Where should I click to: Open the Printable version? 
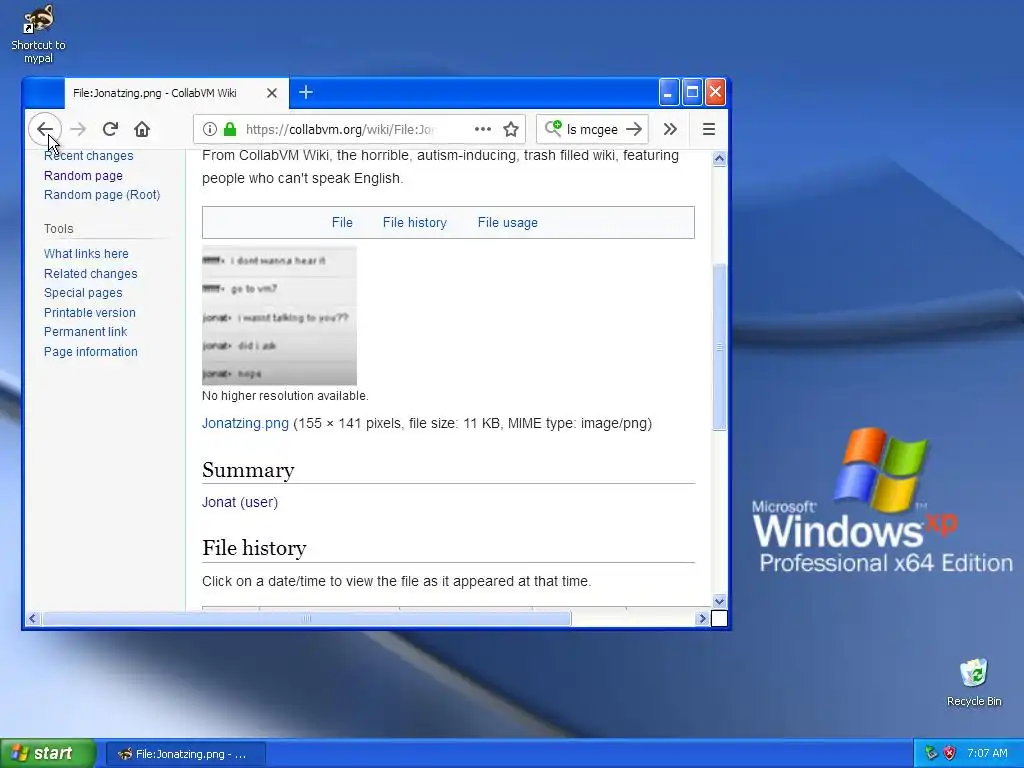click(x=90, y=313)
